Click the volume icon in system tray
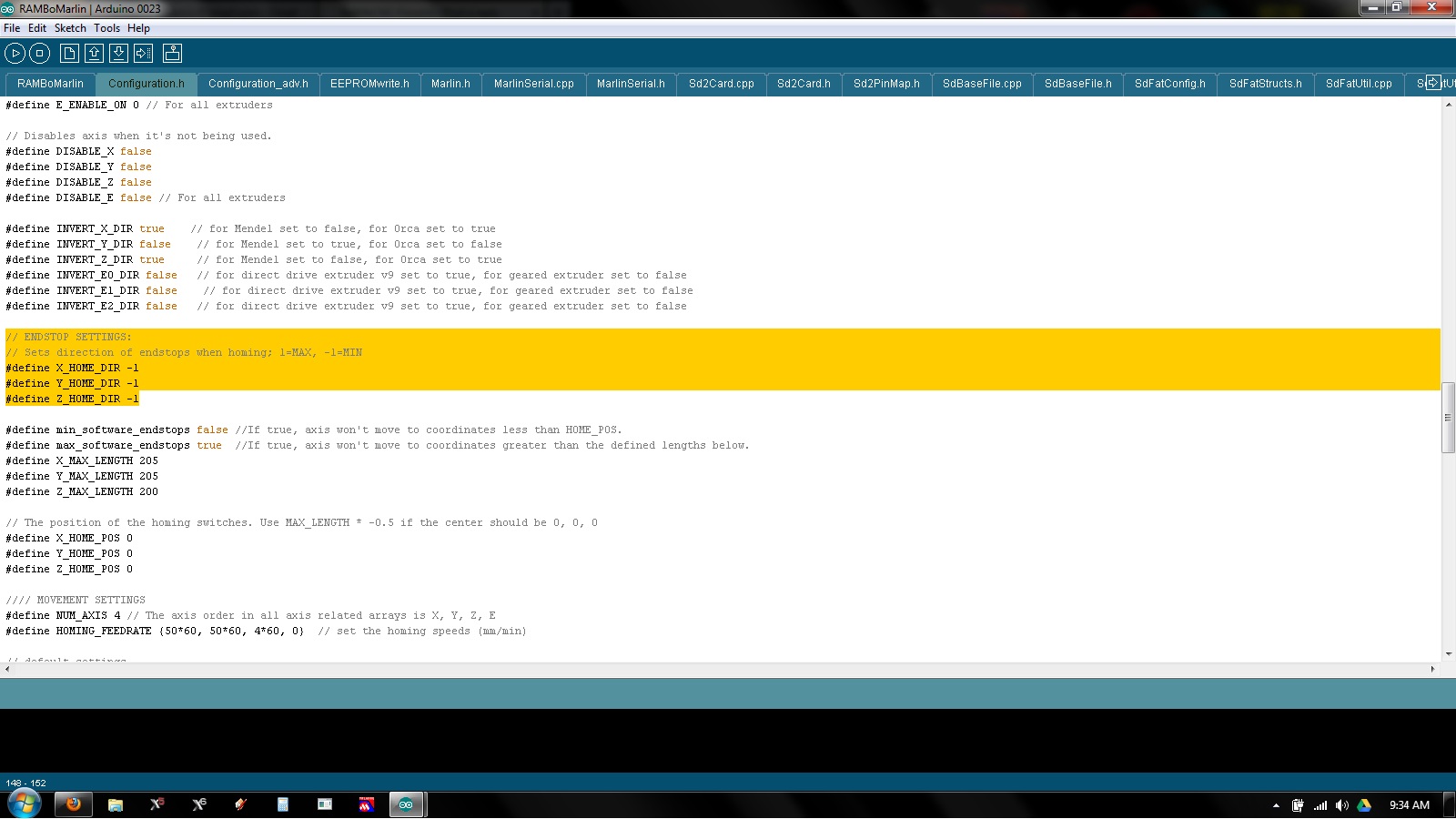This screenshot has height=819, width=1456. coord(1341,805)
